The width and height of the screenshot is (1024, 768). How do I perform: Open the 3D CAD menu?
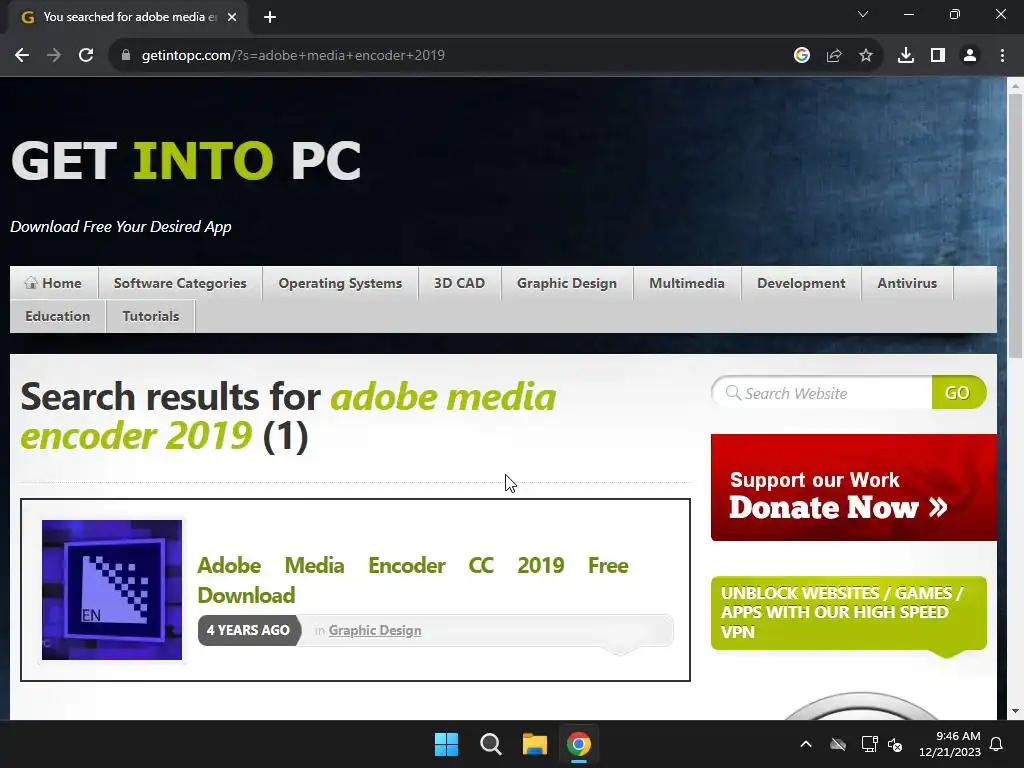tap(460, 283)
